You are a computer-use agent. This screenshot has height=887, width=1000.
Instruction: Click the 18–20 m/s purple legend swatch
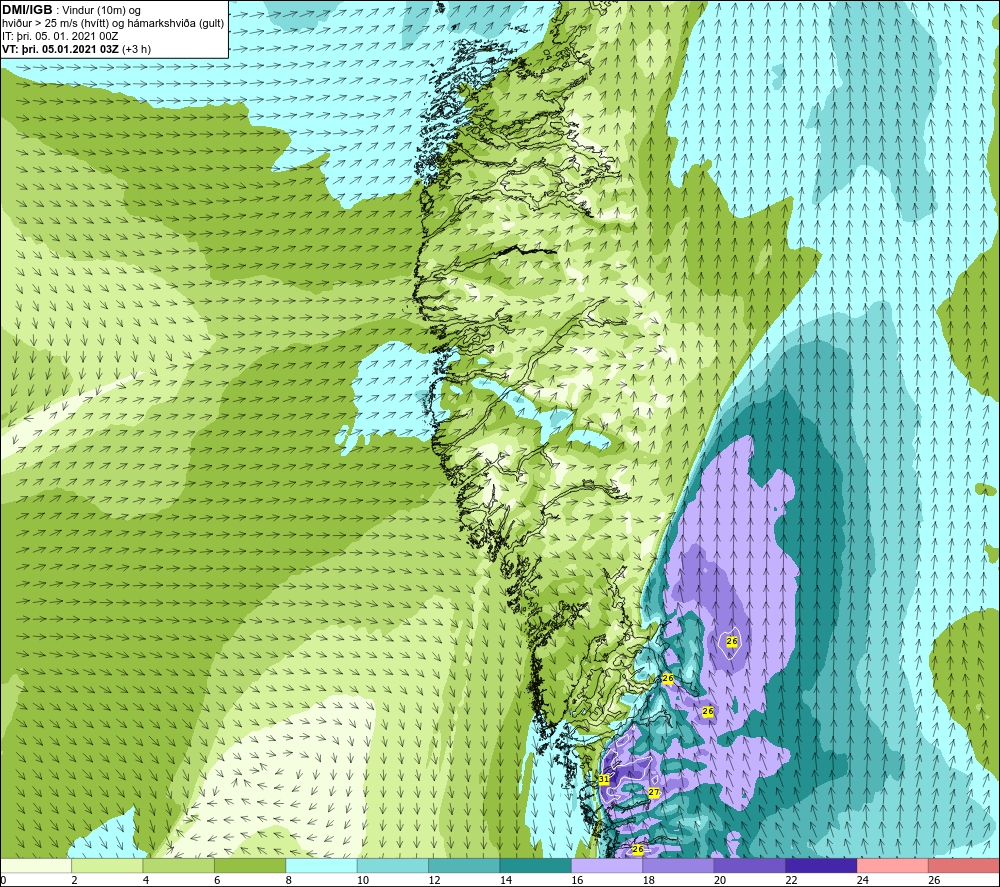(679, 865)
